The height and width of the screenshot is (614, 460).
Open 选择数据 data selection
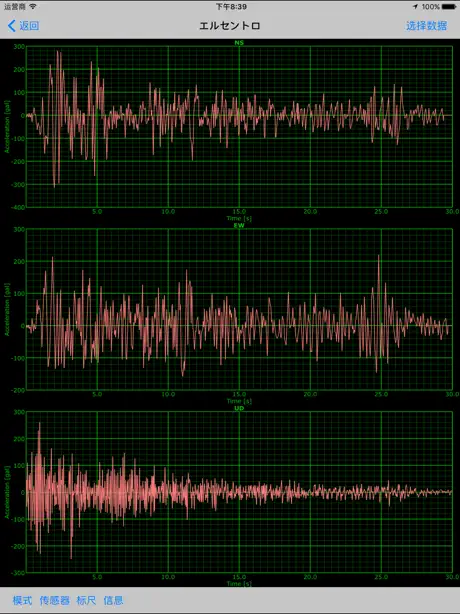[x=426, y=26]
